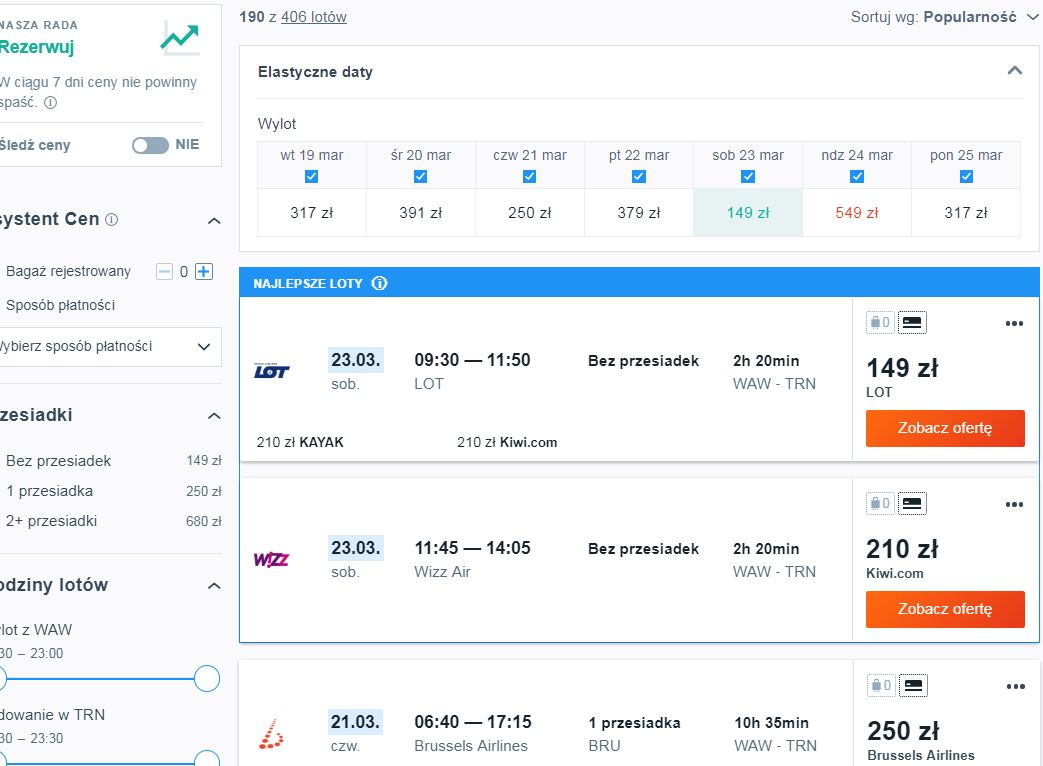
Task: Open three-dot menu on 250 zł Brussels offer
Action: [x=1016, y=686]
